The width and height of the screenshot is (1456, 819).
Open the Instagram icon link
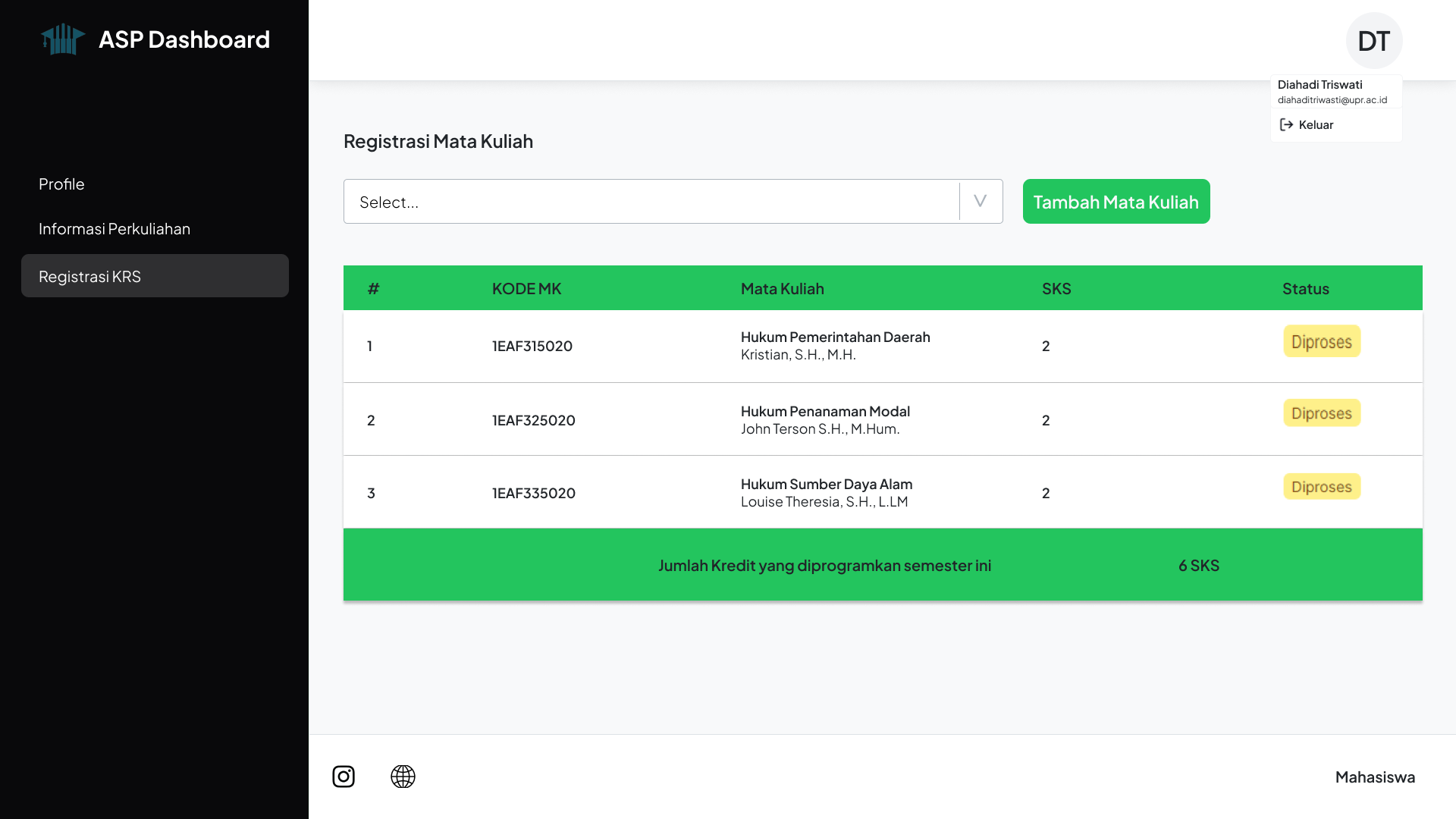click(344, 777)
